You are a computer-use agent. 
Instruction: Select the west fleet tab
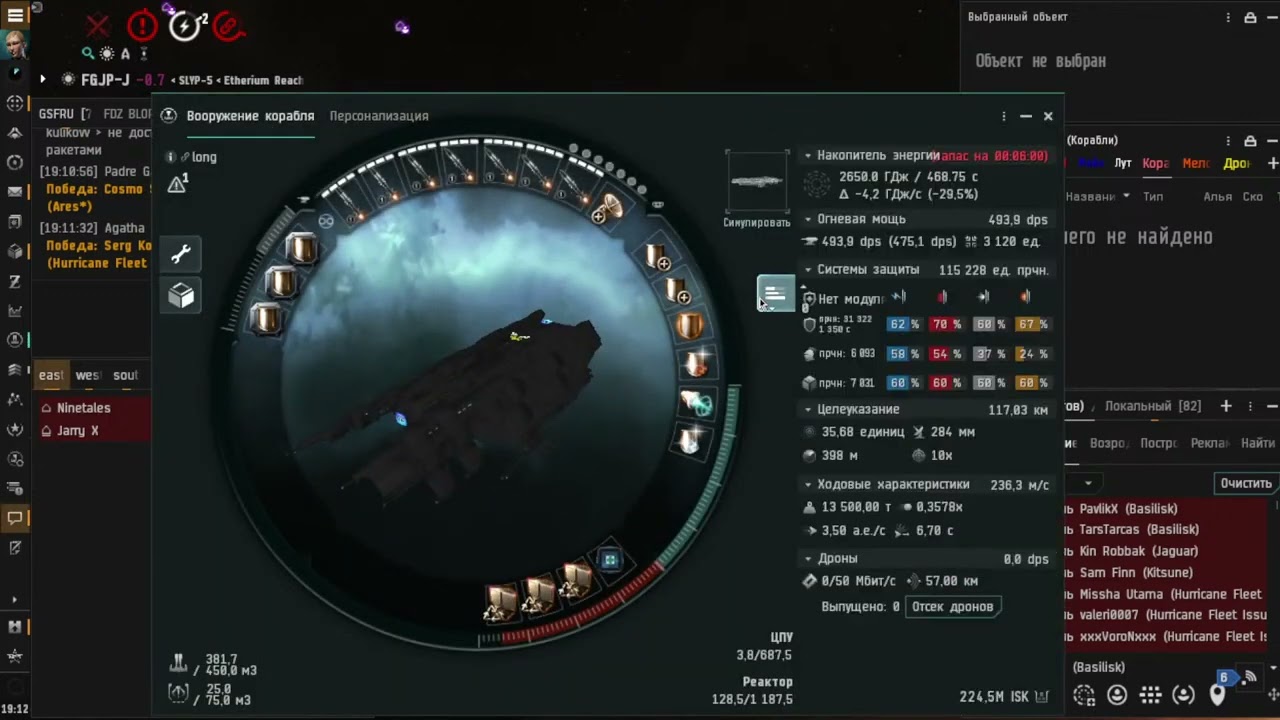[88, 375]
